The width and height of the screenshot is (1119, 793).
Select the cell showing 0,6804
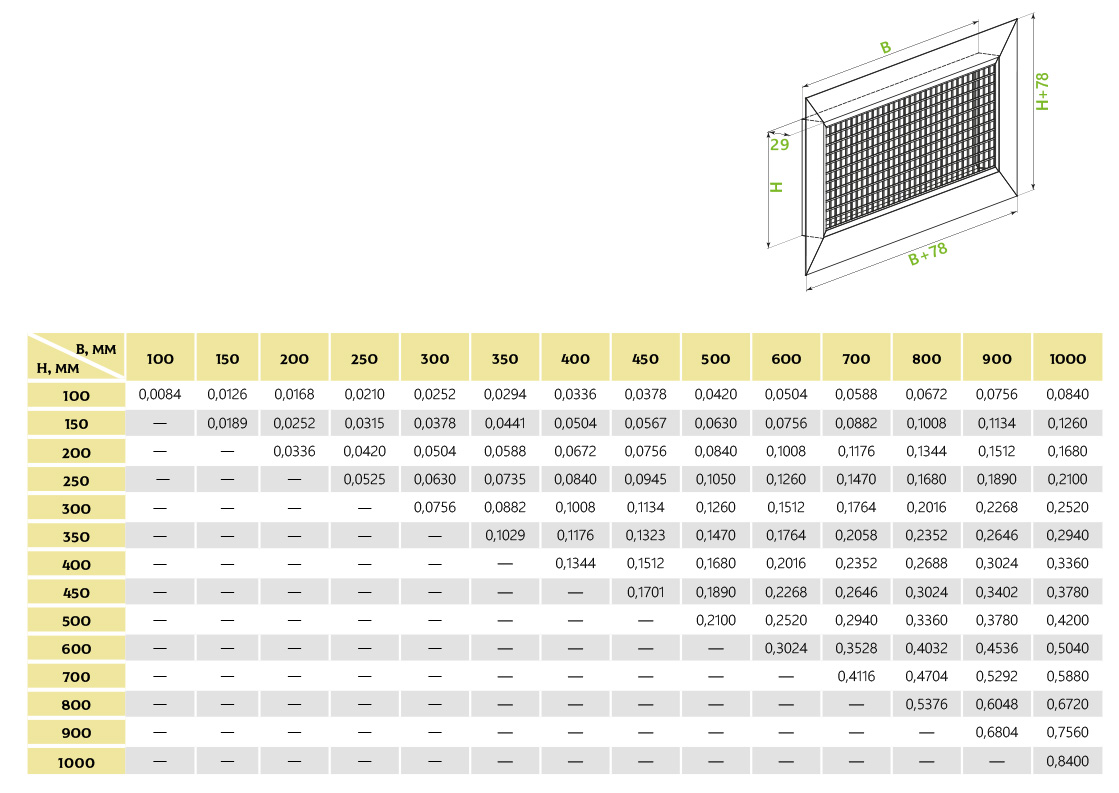(997, 733)
